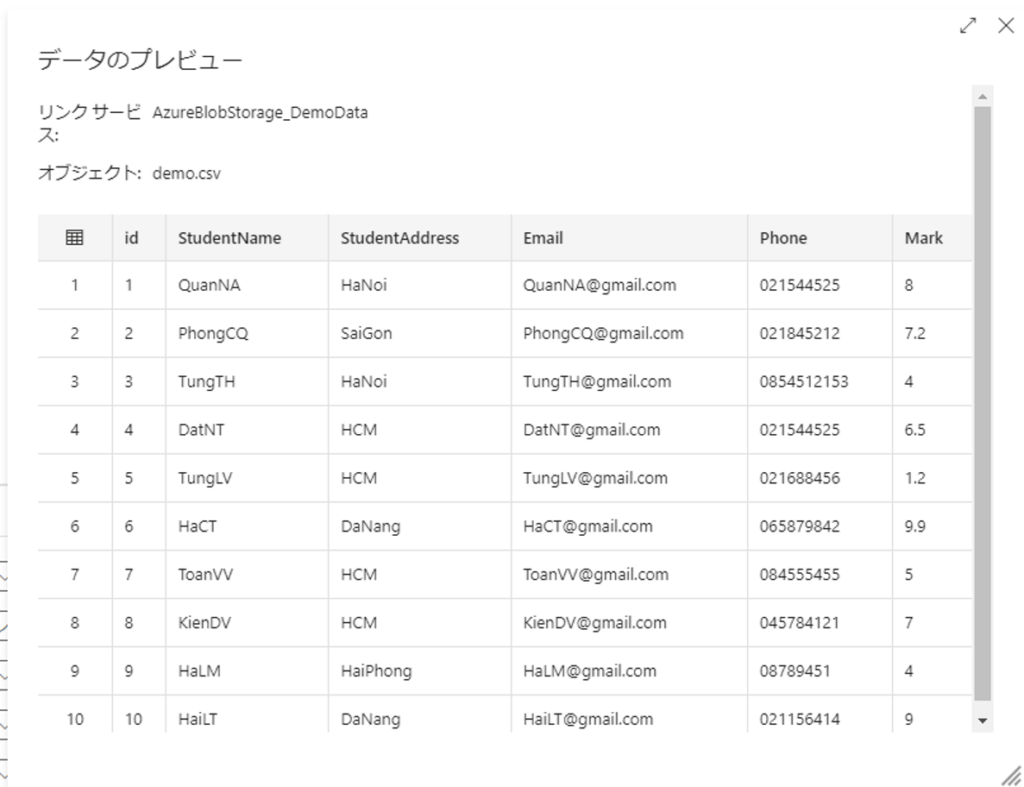Click the vertical scrollbar thumb
This screenshot has height=787, width=1024.
click(982, 400)
